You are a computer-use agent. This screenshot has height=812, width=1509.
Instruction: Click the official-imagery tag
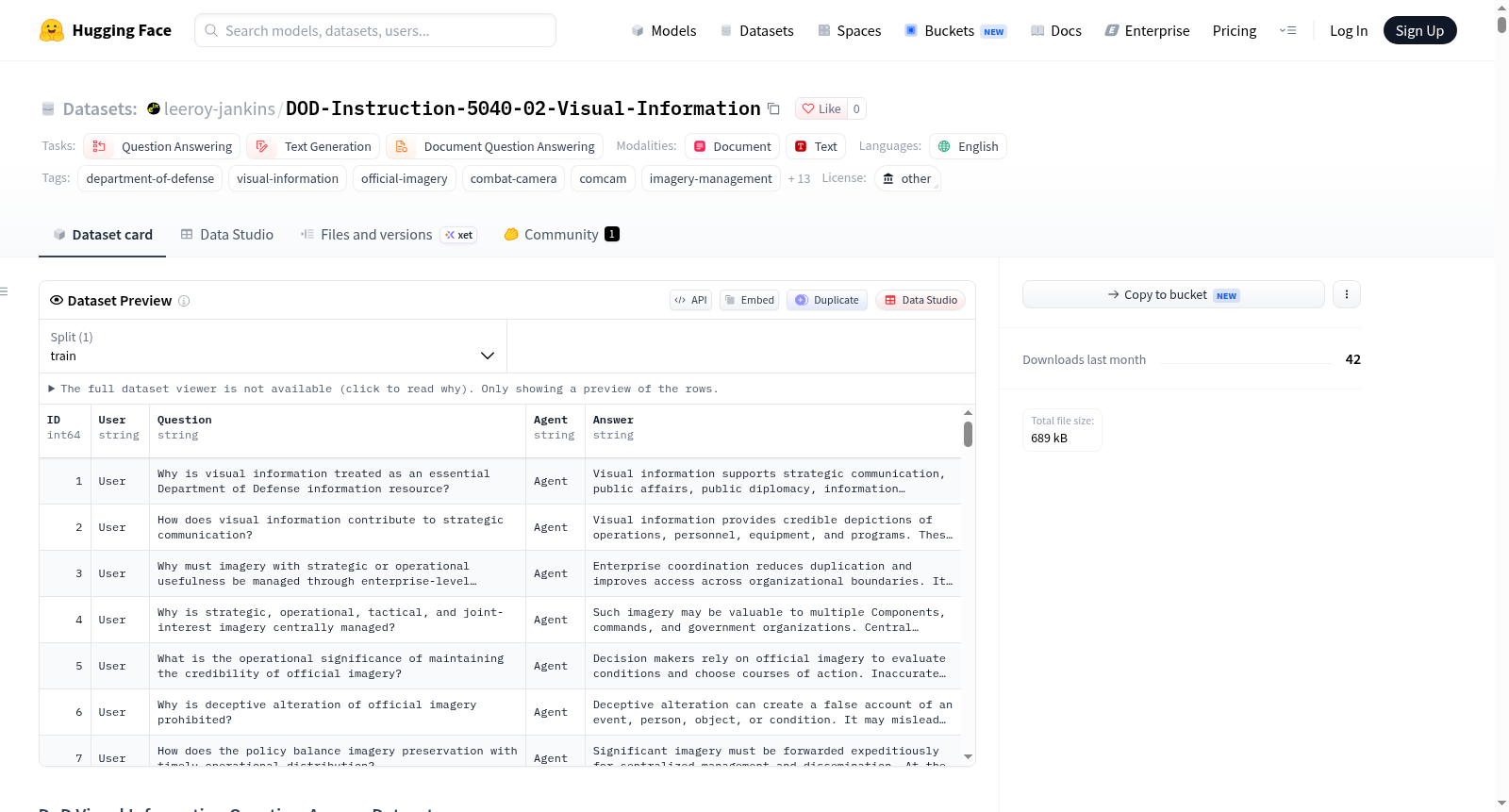pyautogui.click(x=405, y=178)
